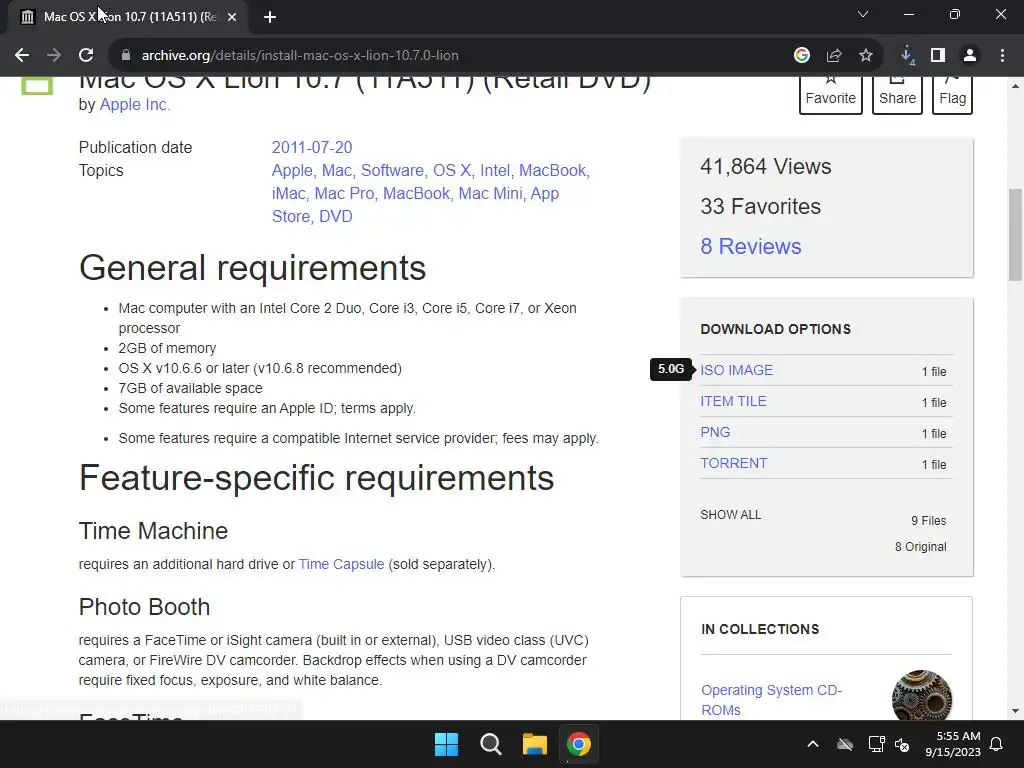
Task: Go back using the browser back arrow
Action: click(x=22, y=56)
